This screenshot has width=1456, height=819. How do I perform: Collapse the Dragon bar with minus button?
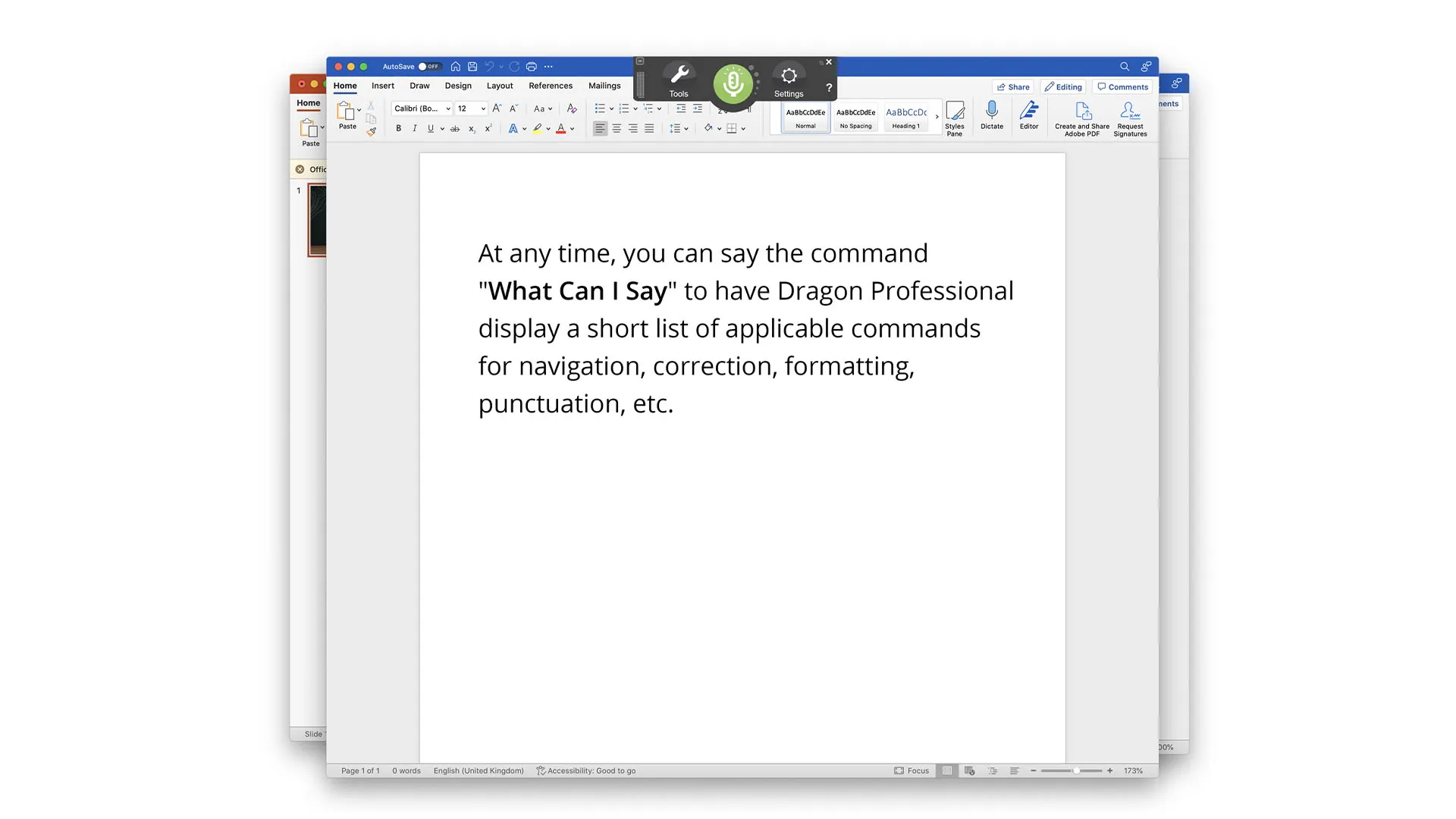(640, 61)
